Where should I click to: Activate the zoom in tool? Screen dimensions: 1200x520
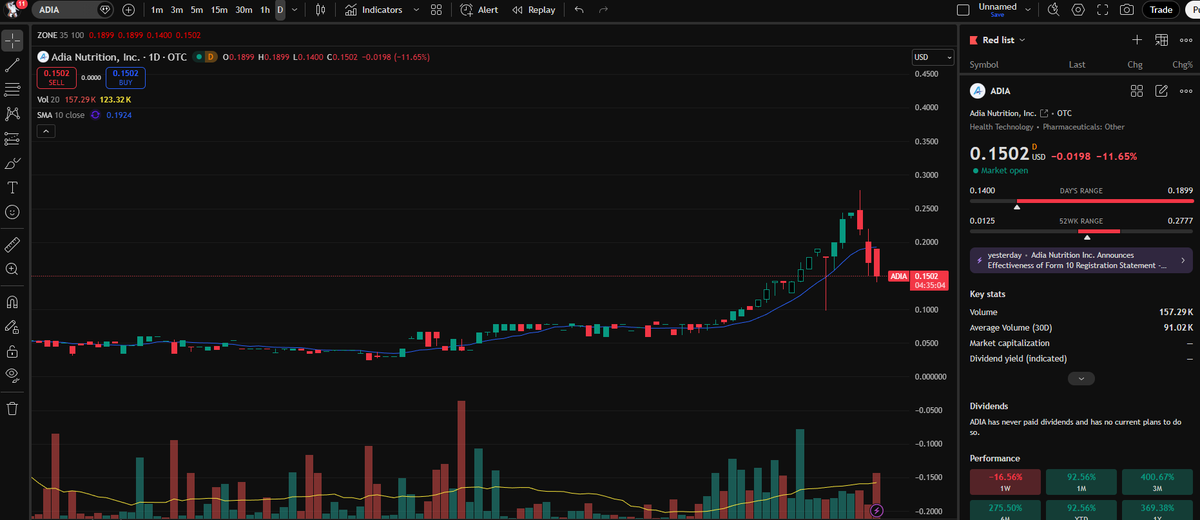coord(12,269)
